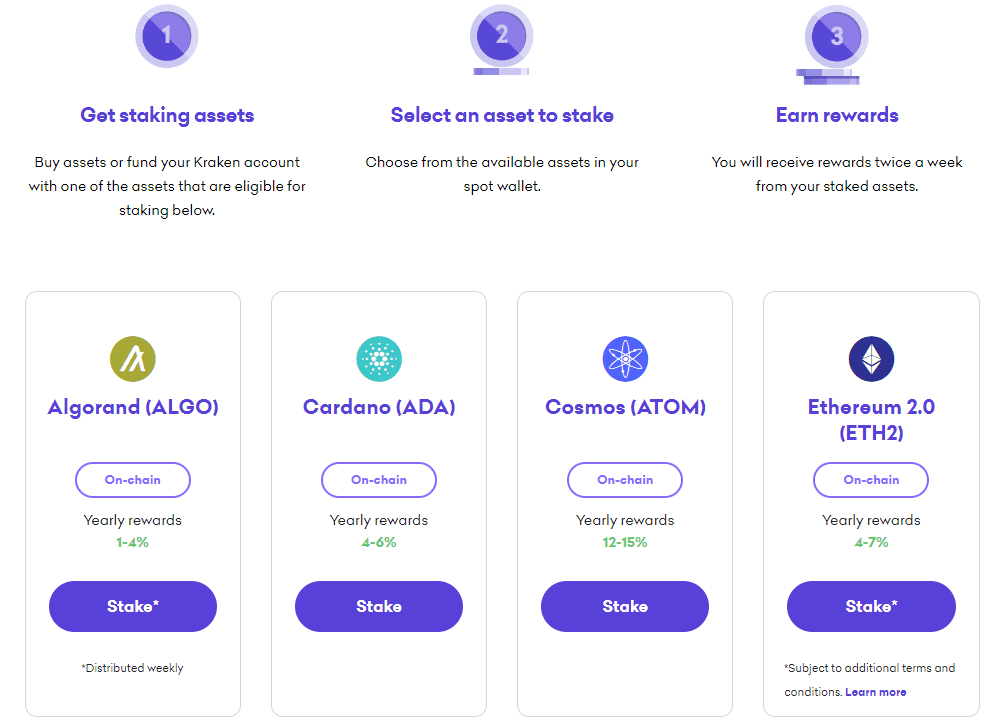This screenshot has width=1001, height=726.
Task: Click the Cardano (ADA) heading
Action: (x=379, y=407)
